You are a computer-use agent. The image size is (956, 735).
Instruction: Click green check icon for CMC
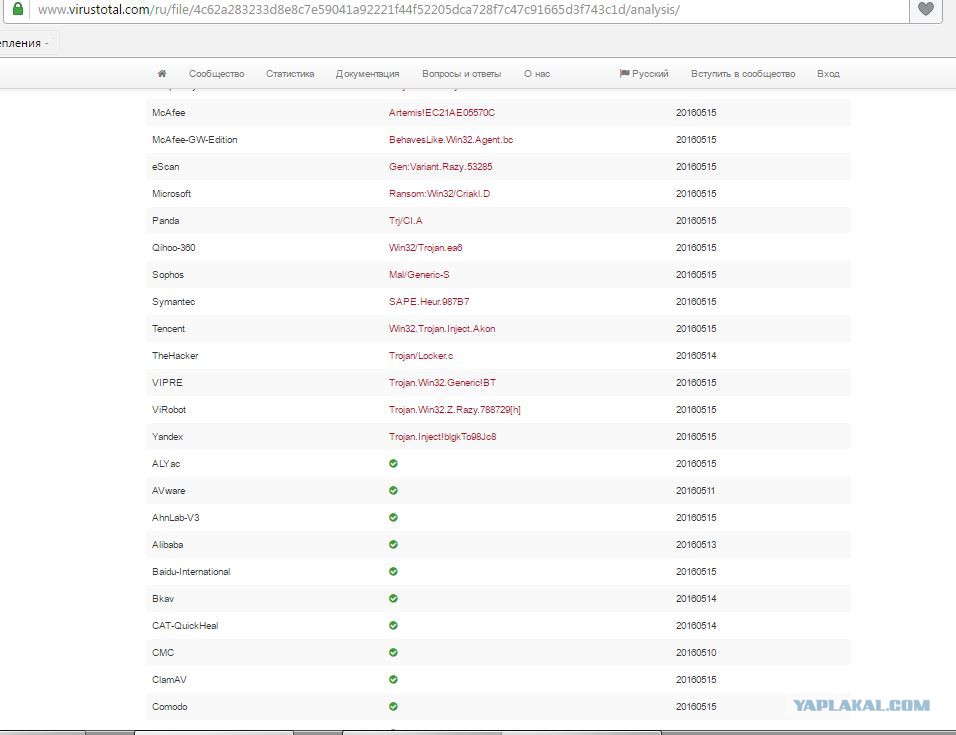[393, 652]
